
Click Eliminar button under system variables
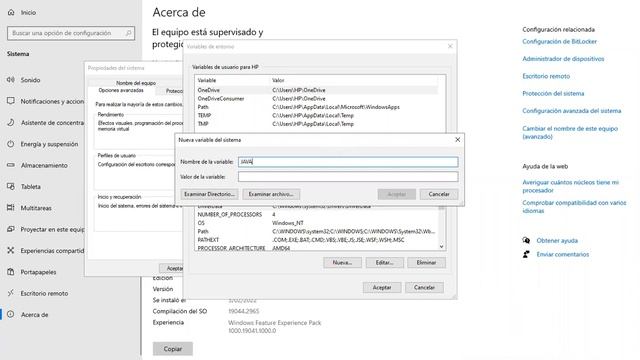tap(427, 262)
